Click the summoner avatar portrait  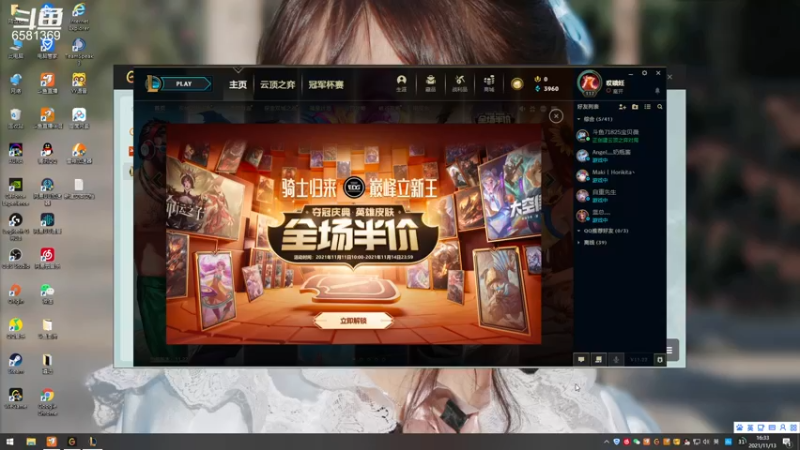589,83
